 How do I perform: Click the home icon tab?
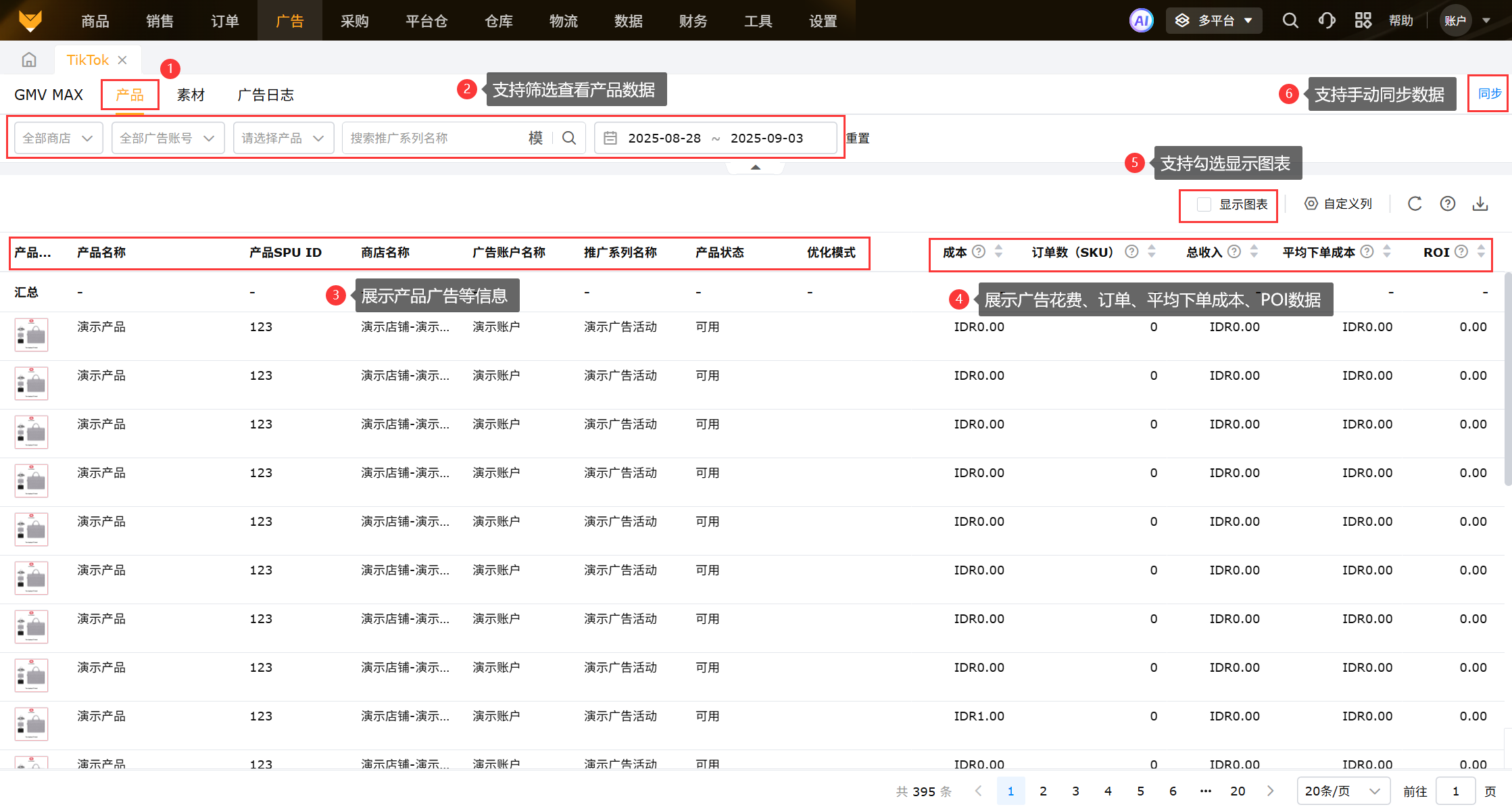(29, 60)
